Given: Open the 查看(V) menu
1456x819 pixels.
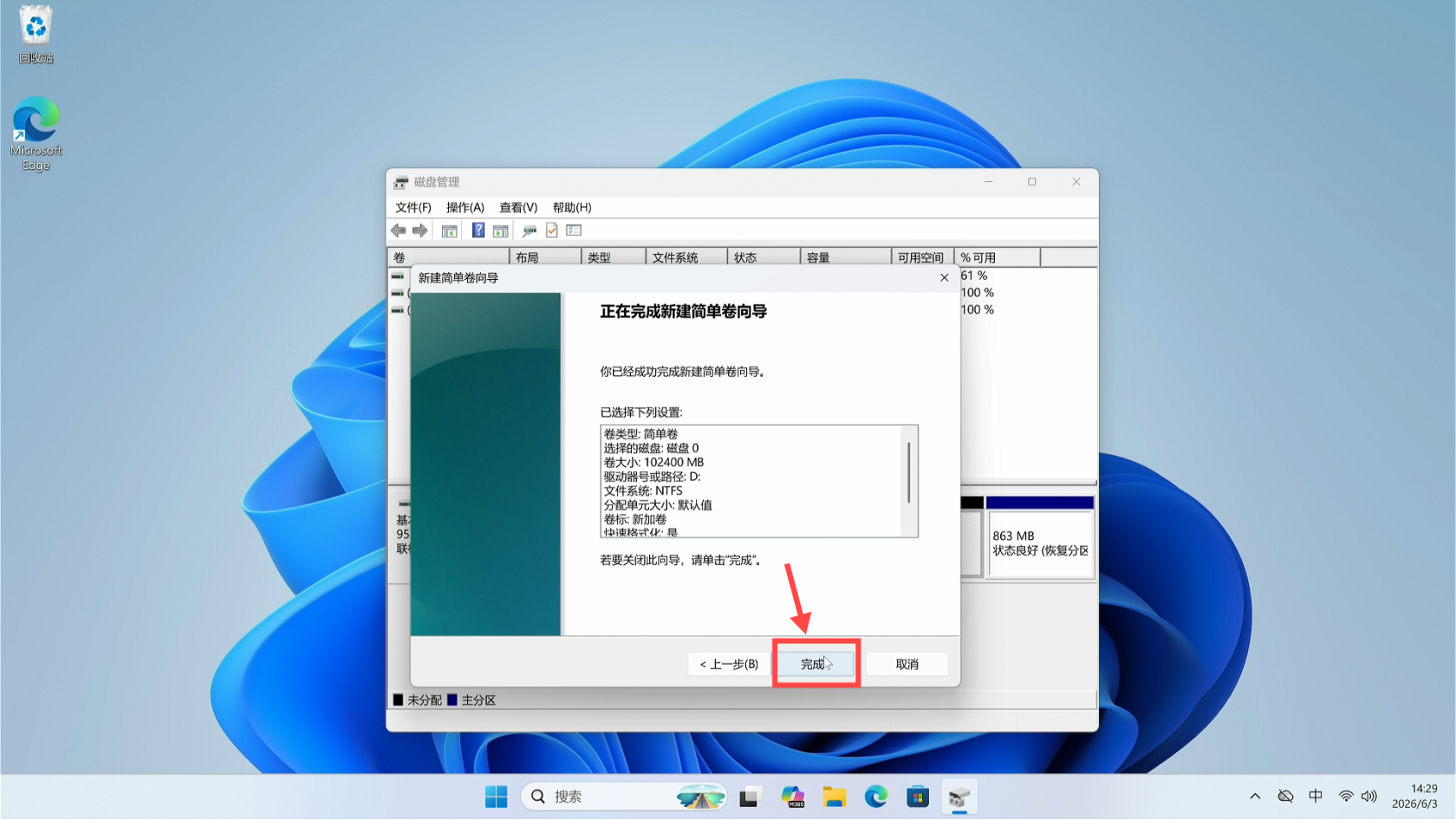Looking at the screenshot, I should [518, 208].
